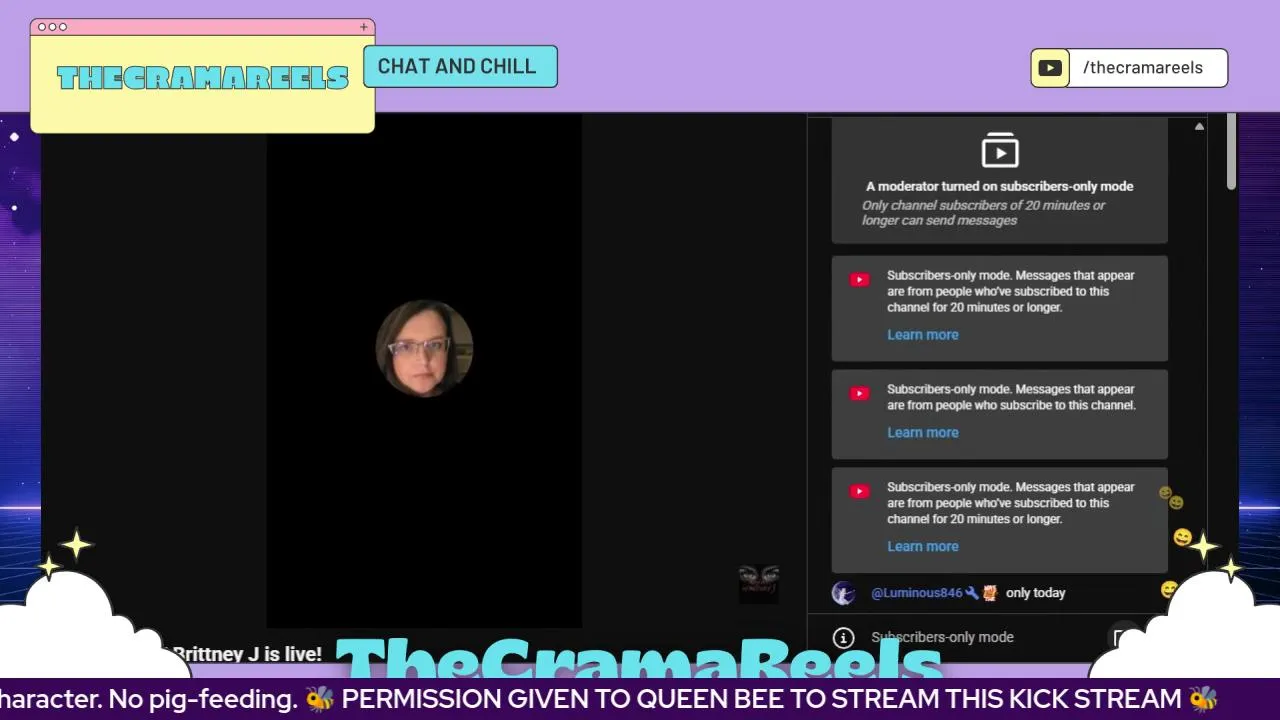Click the bee emoji before PERMISSION GIVEN
Screen dimensions: 1280x720
coord(320,699)
